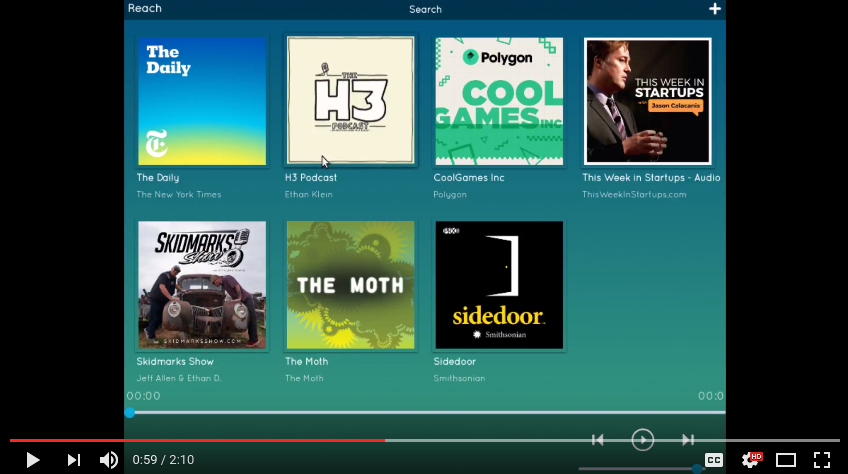Open the Skidmarks Show cover art
This screenshot has width=848, height=474.
(x=202, y=285)
